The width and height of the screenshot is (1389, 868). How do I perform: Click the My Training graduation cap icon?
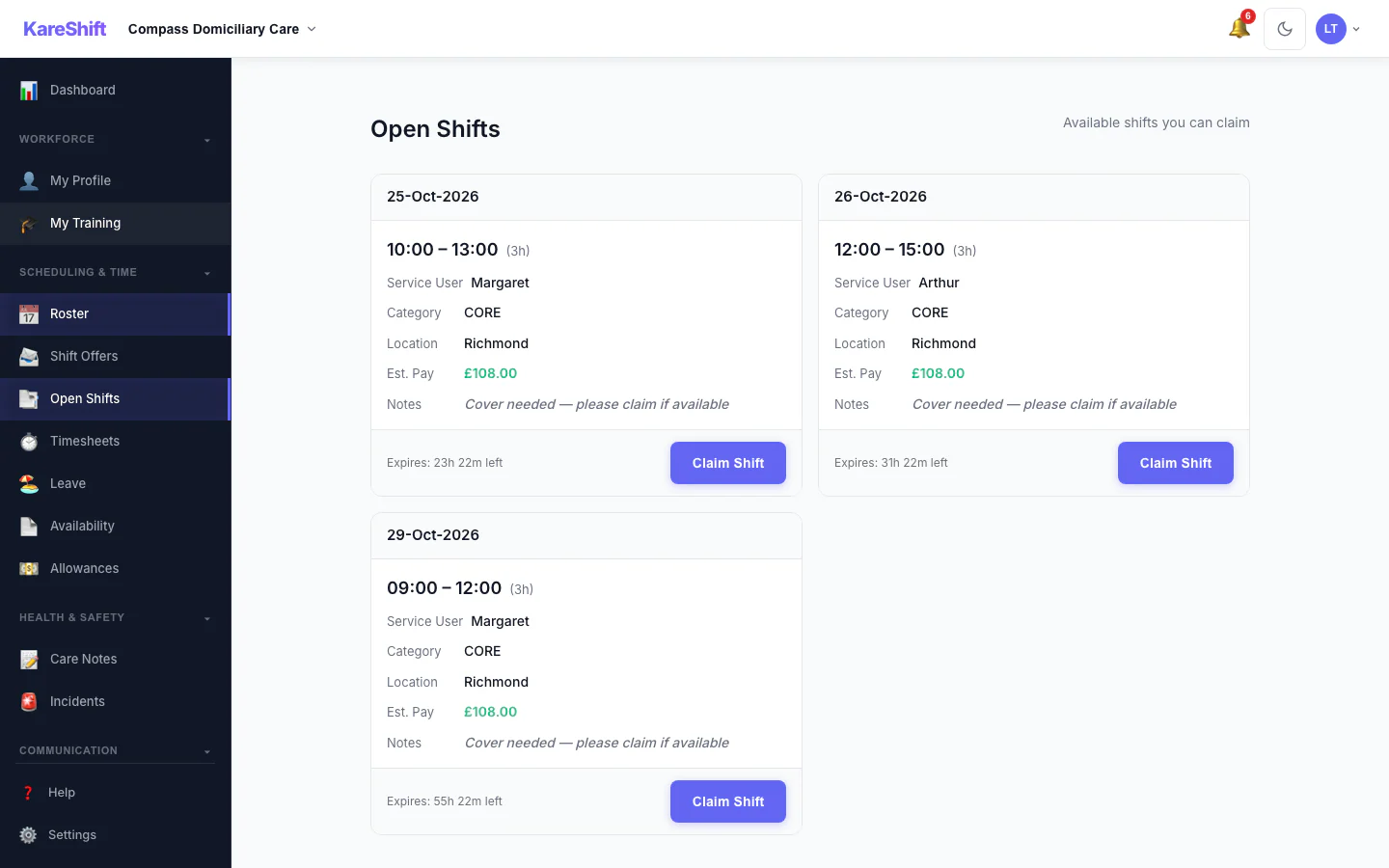click(x=29, y=223)
